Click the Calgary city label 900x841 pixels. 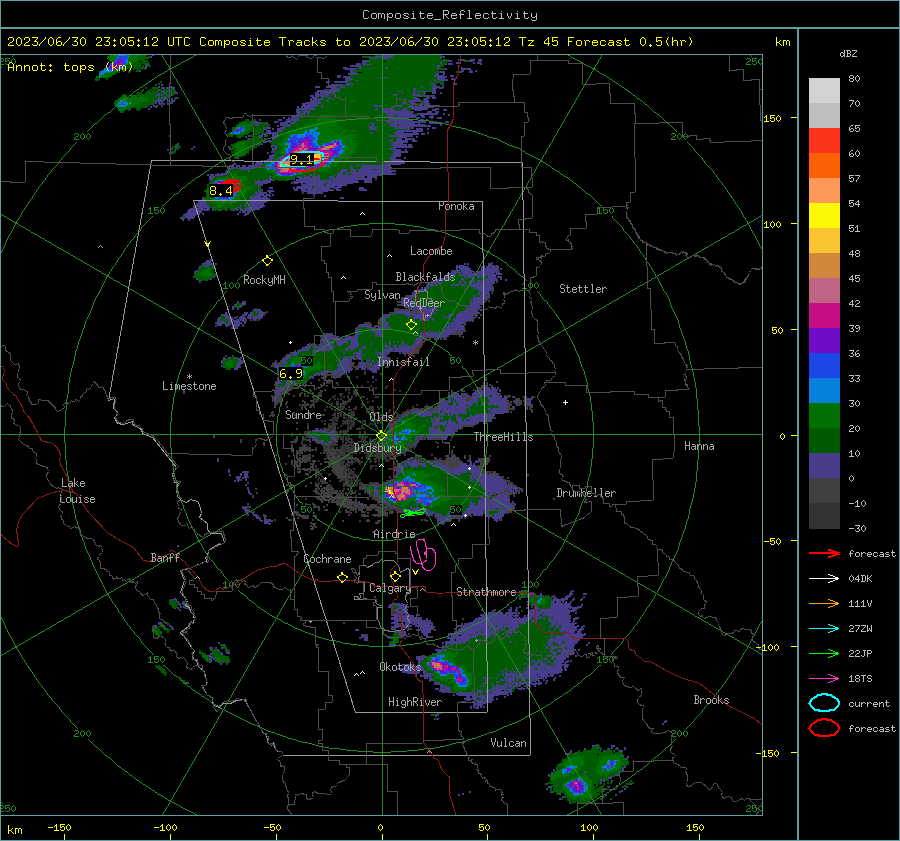(390, 588)
